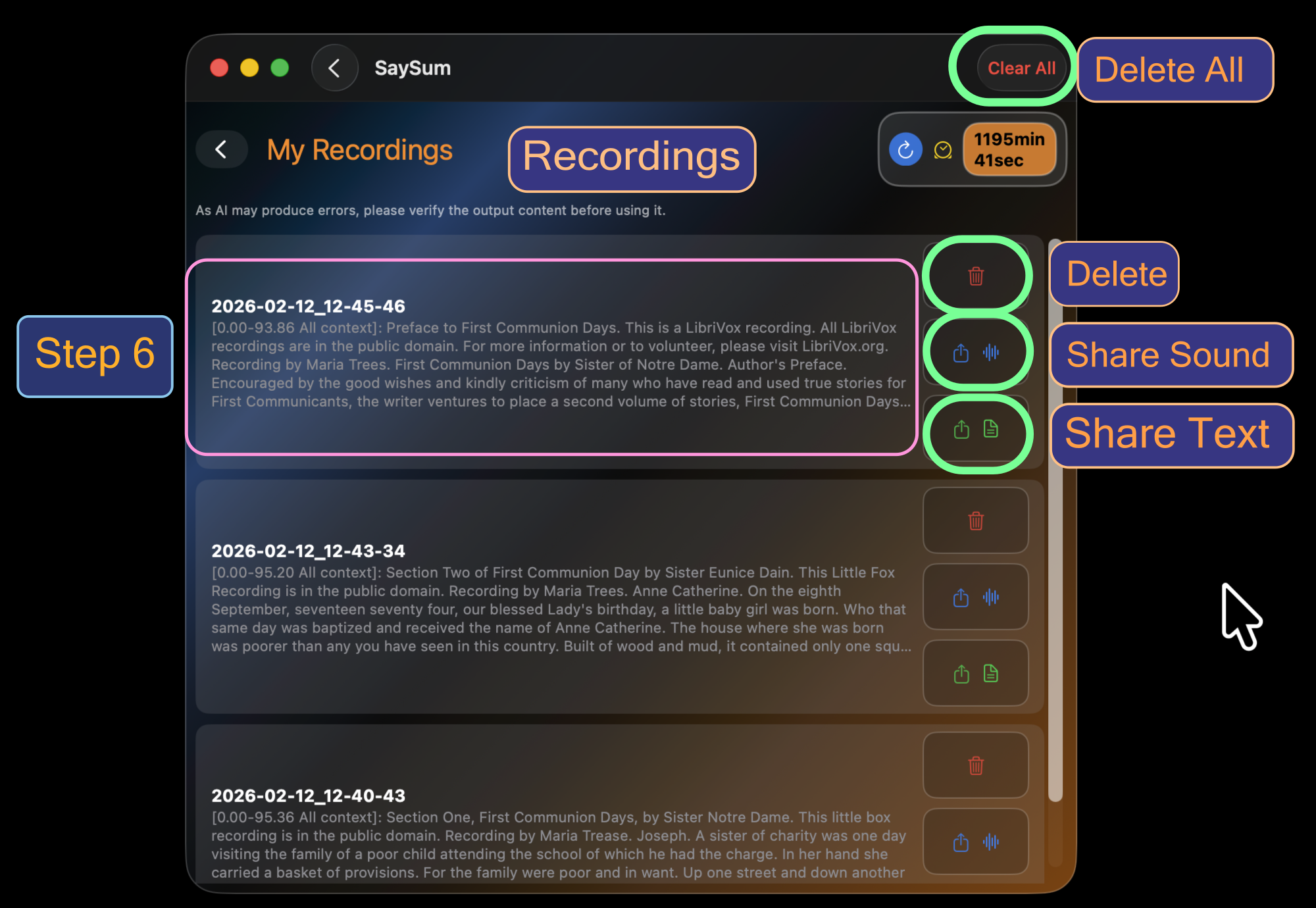Open the recording card 2026-02-12_12-45-46
1316x908 pixels.
coord(553,355)
